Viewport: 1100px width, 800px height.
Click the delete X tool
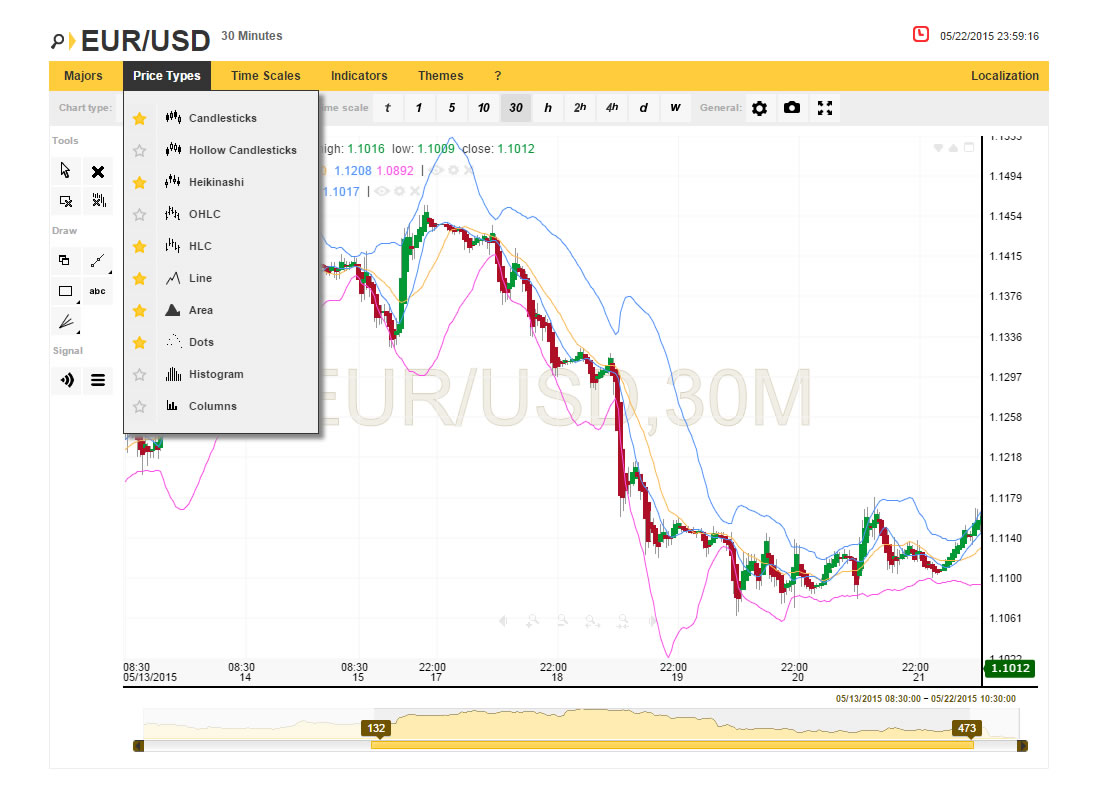pos(98,171)
